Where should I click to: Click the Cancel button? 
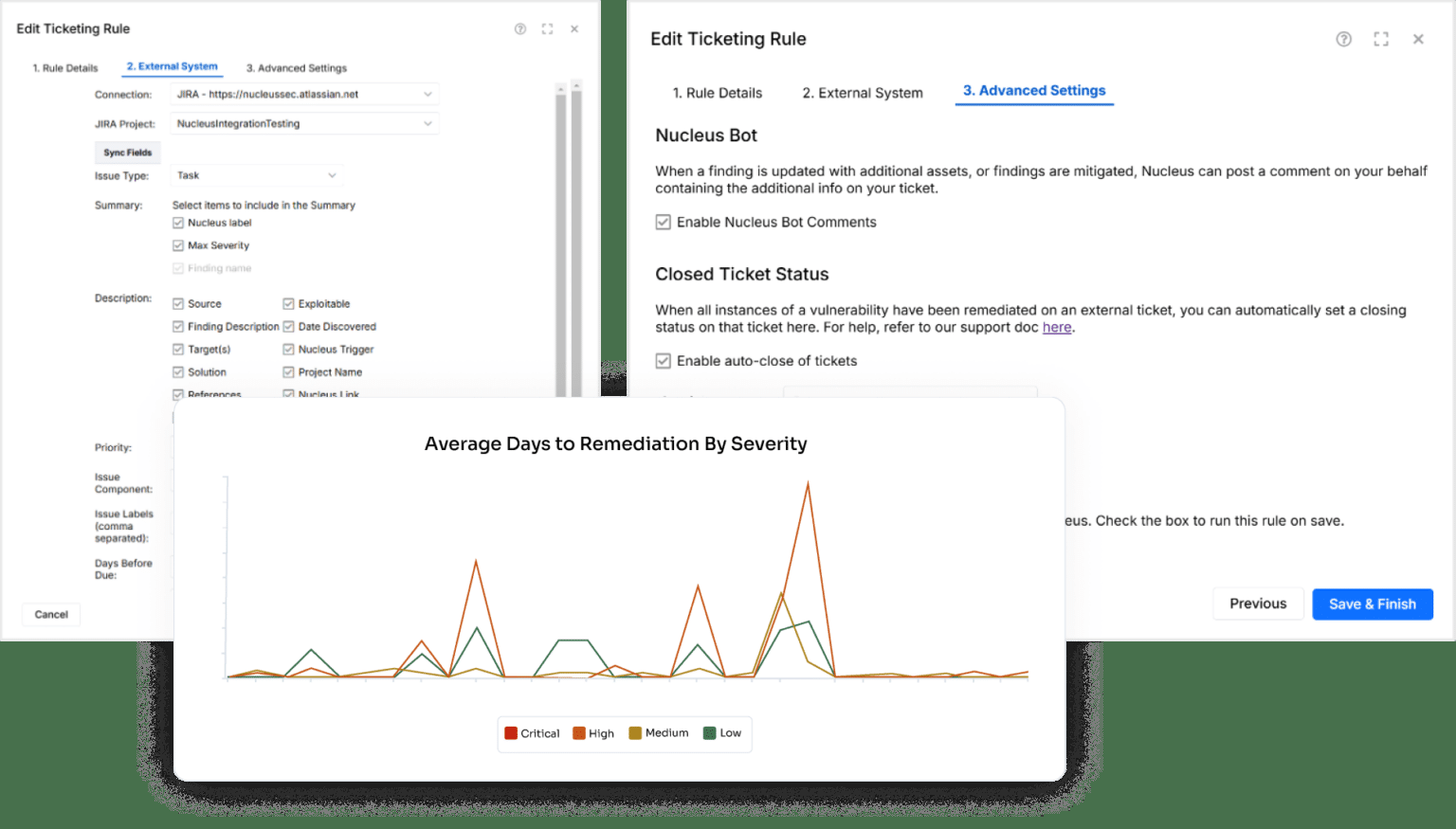pyautogui.click(x=51, y=615)
